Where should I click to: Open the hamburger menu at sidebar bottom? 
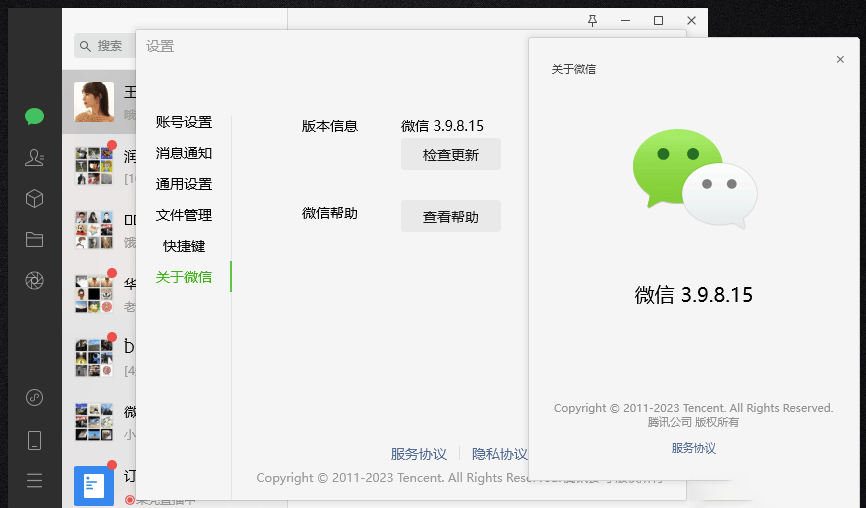pyautogui.click(x=34, y=480)
